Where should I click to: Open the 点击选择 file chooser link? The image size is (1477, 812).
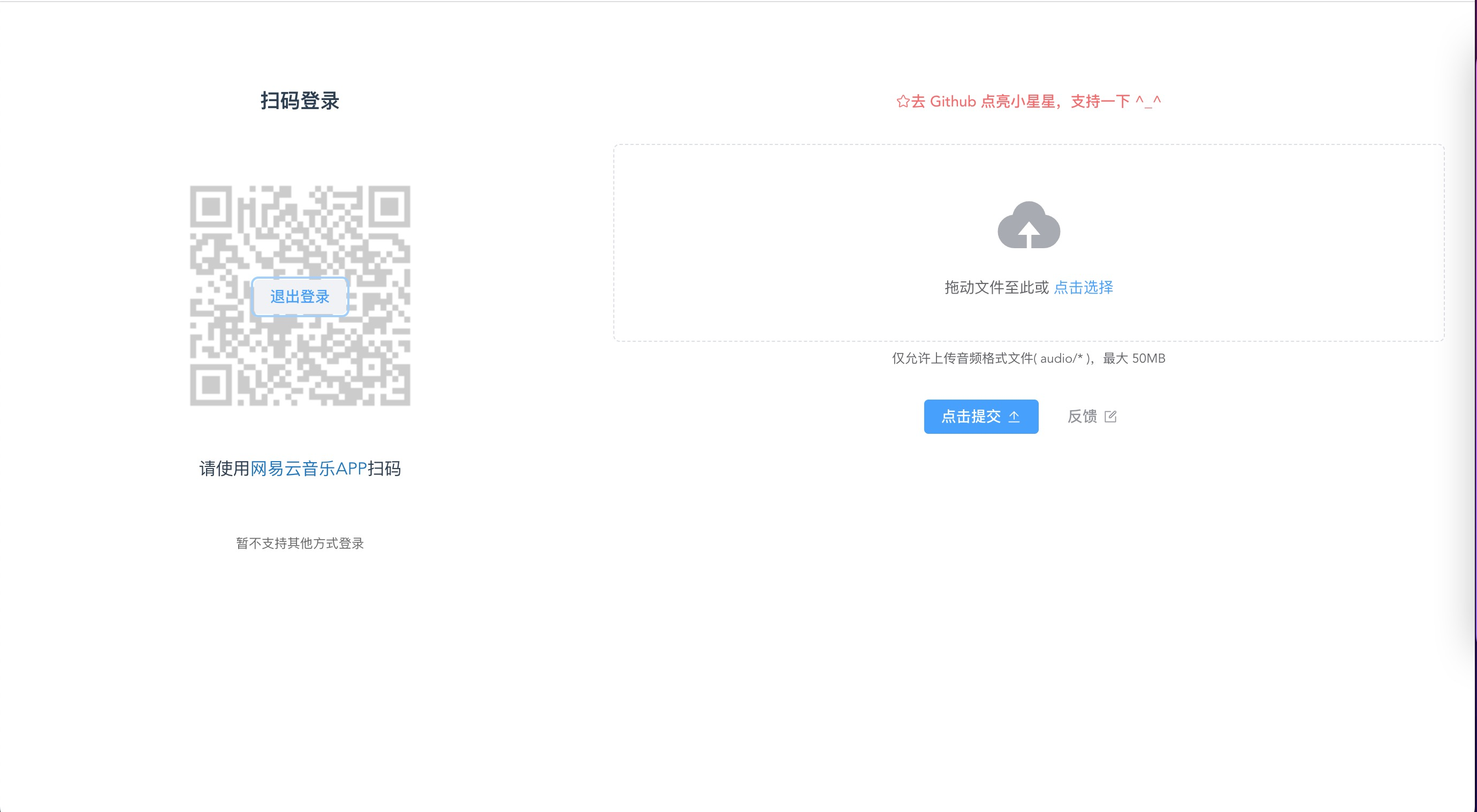[1083, 287]
